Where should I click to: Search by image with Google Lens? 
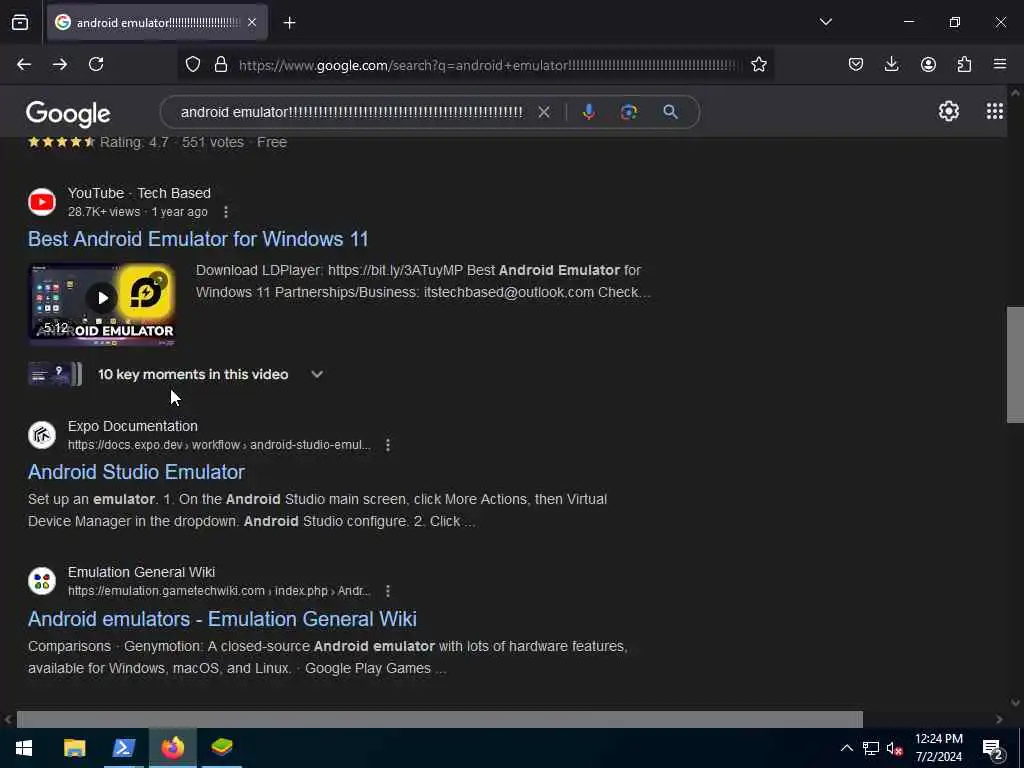click(x=629, y=112)
